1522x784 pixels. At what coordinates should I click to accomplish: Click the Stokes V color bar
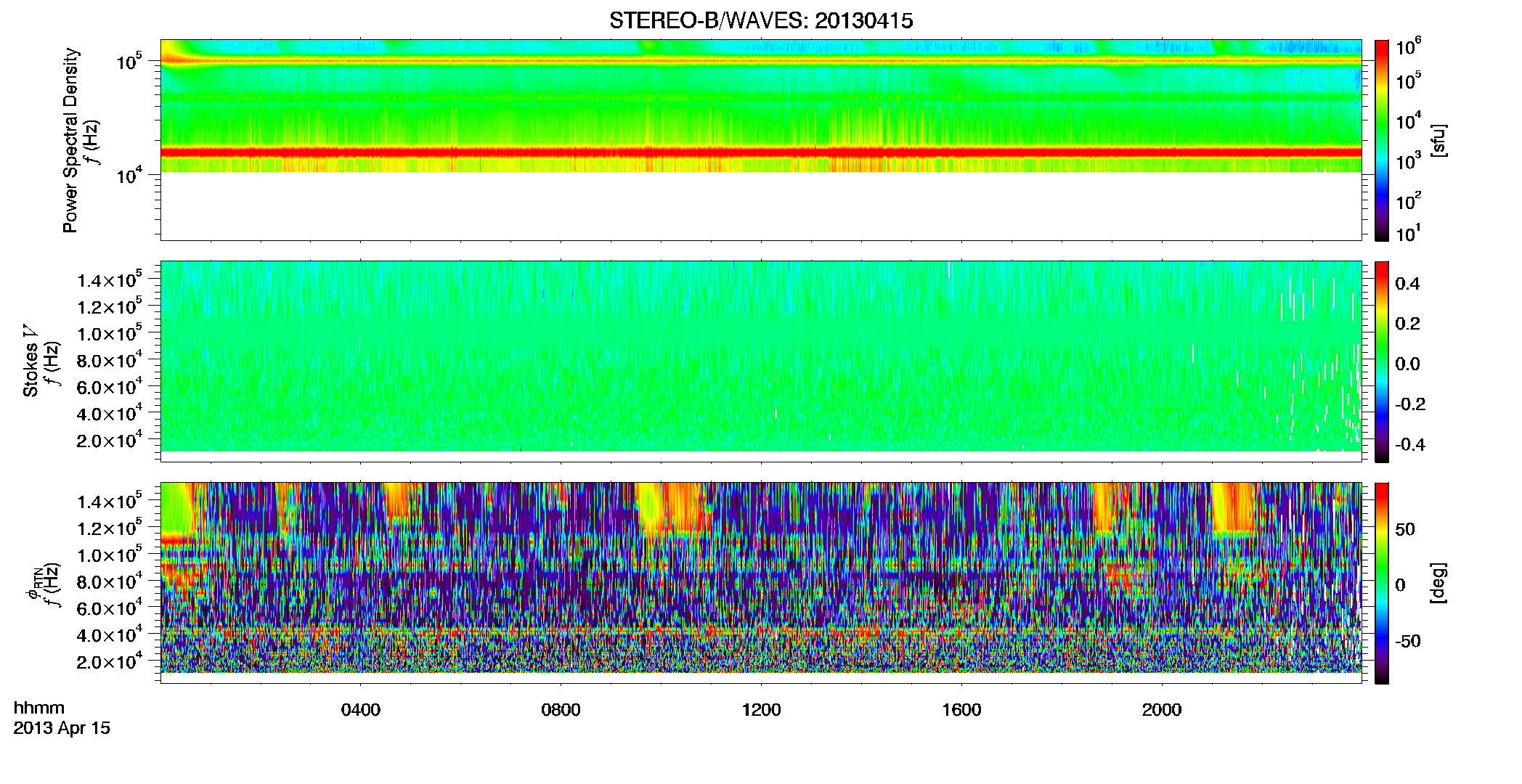coord(1382,362)
